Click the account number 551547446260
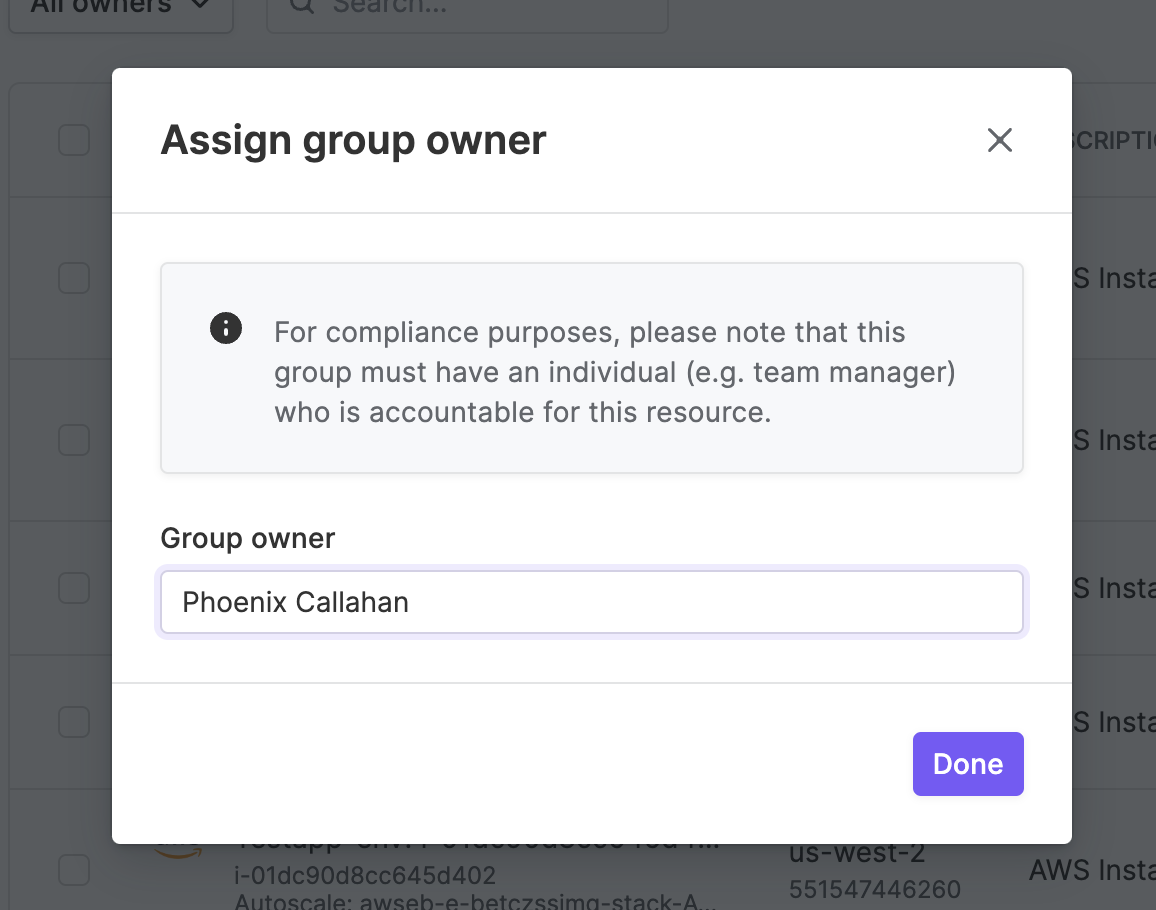The width and height of the screenshot is (1156, 910). pyautogui.click(x=874, y=889)
